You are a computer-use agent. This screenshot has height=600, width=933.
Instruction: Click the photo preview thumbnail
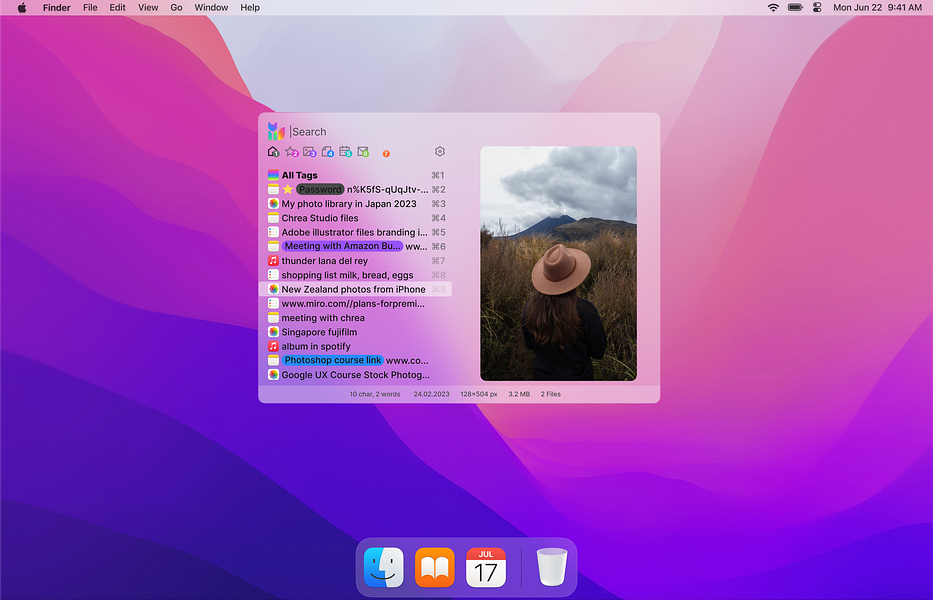(558, 263)
